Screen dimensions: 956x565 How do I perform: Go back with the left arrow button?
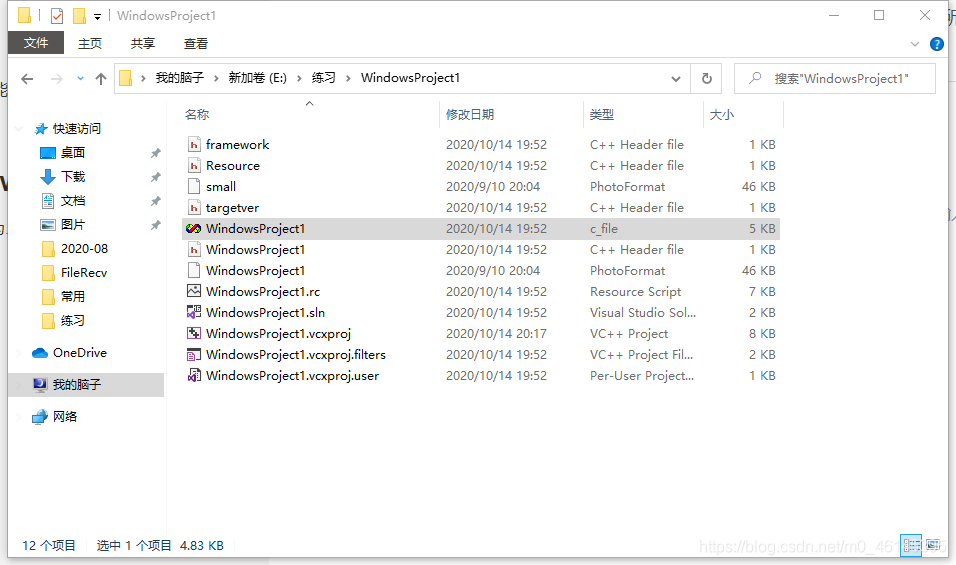[27, 79]
